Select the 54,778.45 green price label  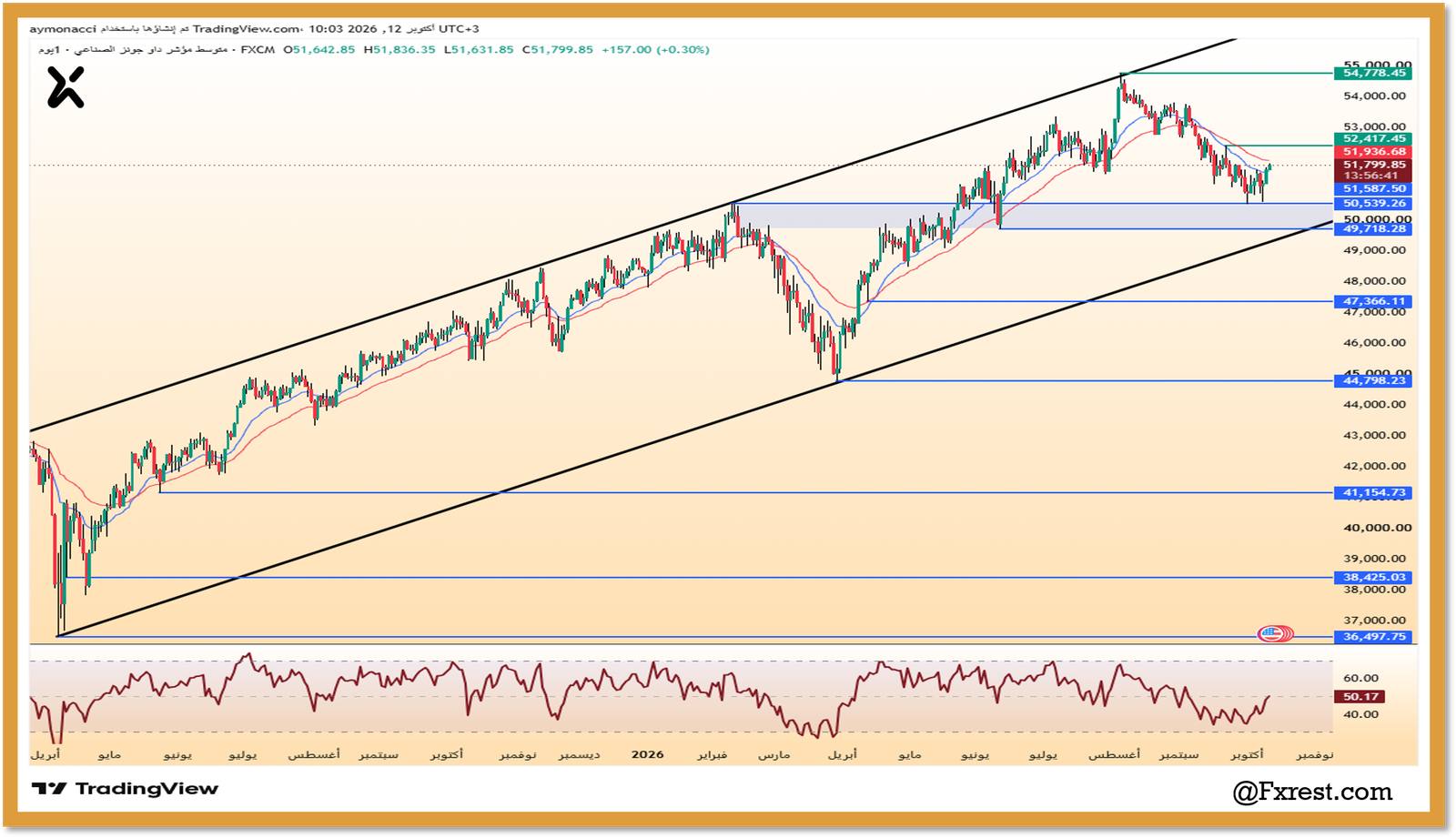pos(1374,73)
